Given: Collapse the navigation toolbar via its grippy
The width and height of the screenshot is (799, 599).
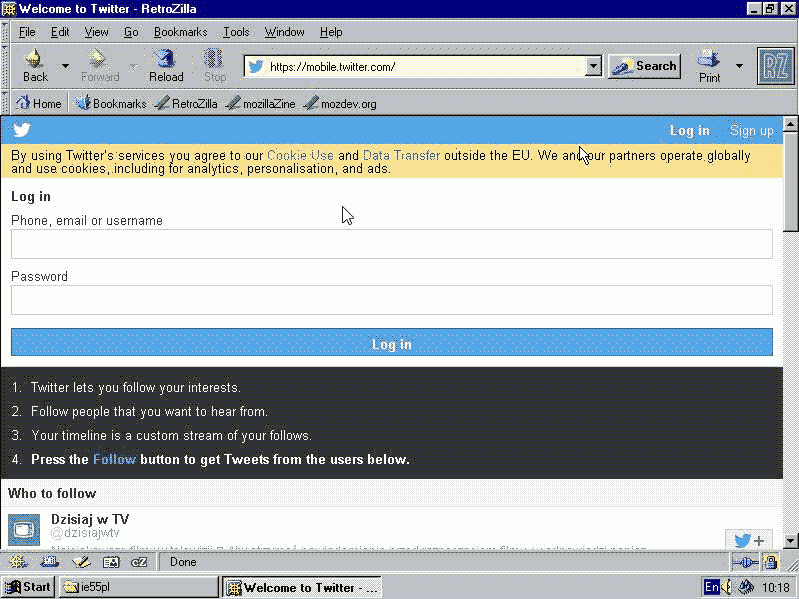Looking at the screenshot, I should pyautogui.click(x=5, y=66).
